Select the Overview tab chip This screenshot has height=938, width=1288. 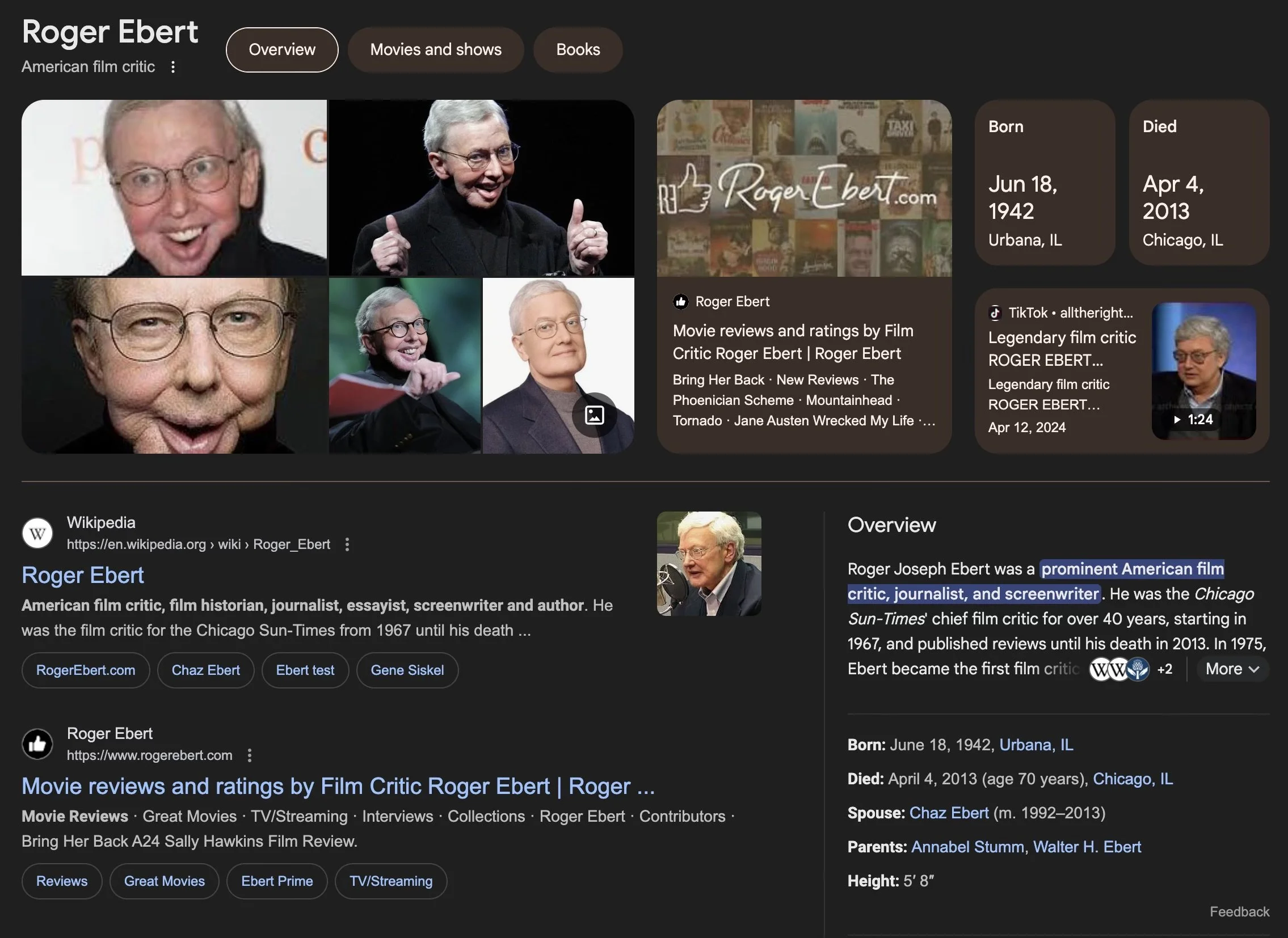click(282, 50)
